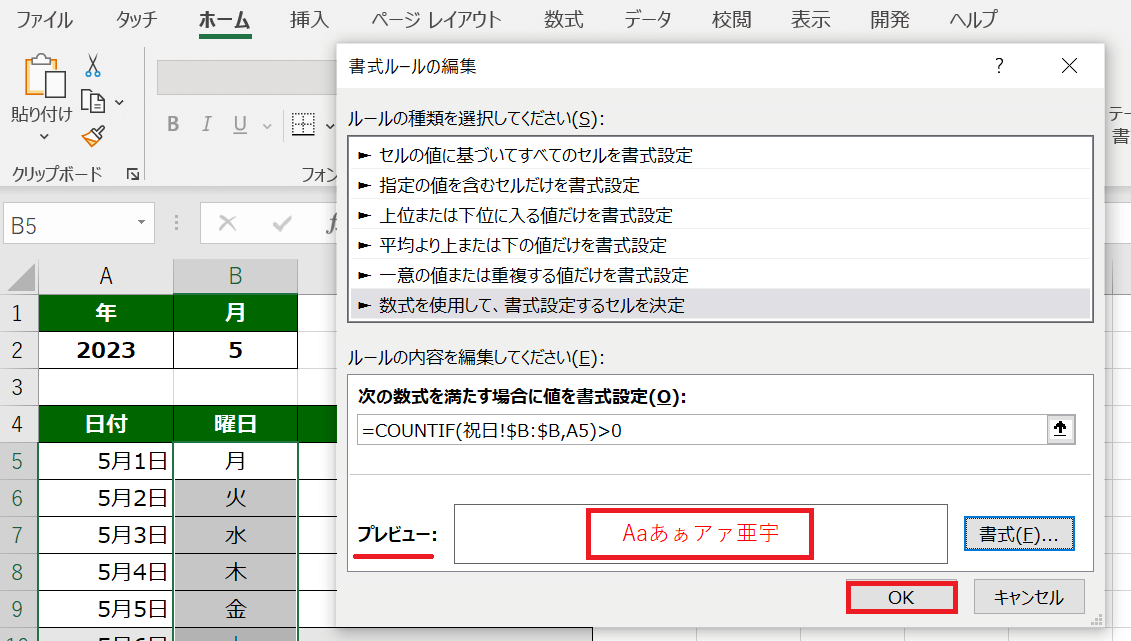Image resolution: width=1131 pixels, height=641 pixels.
Task: Open the 数式 (Formulas) ribbon tab
Action: click(x=565, y=20)
